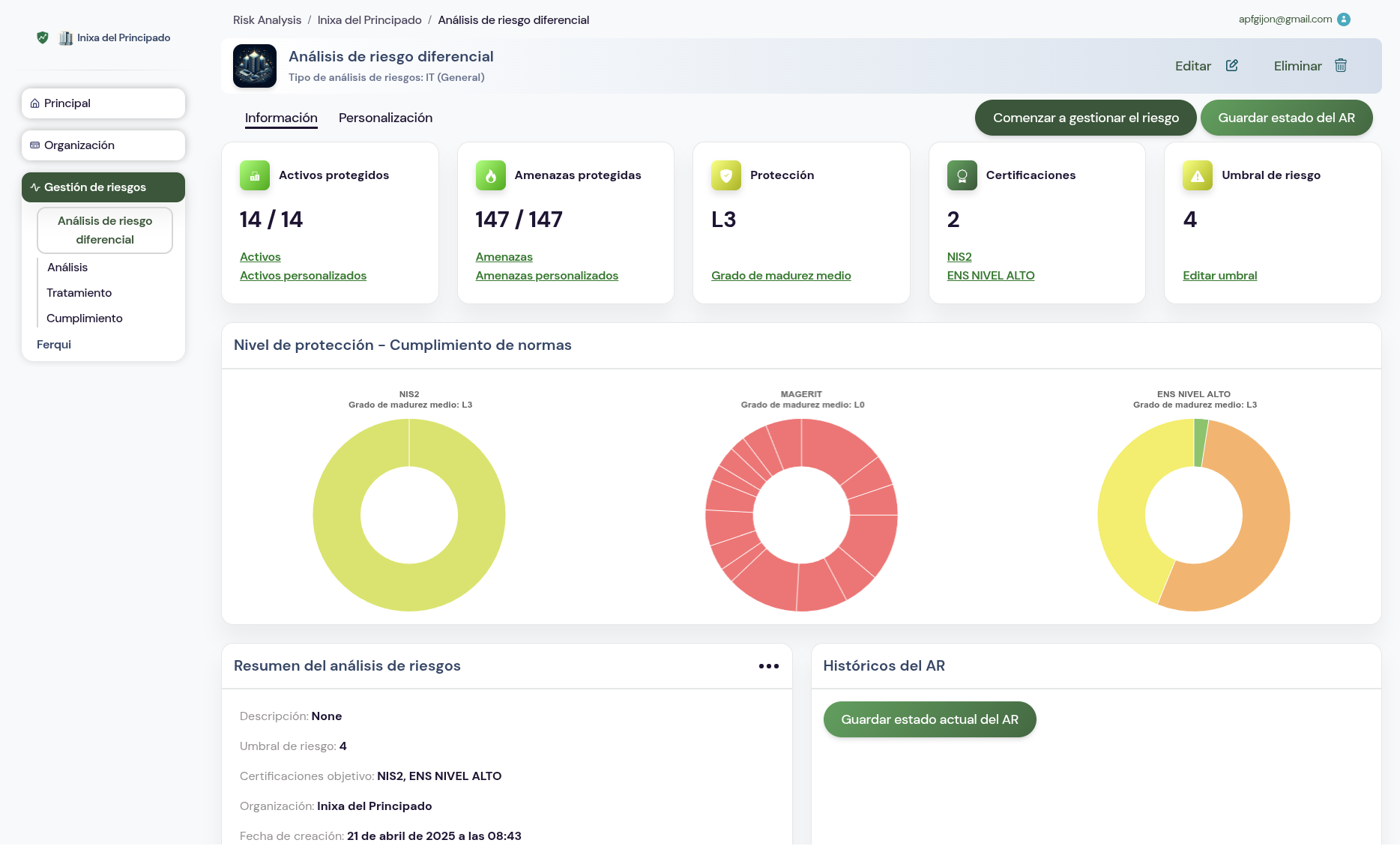Click Guardar estado actual del AR button
The image size is (1400, 849).
tap(929, 719)
